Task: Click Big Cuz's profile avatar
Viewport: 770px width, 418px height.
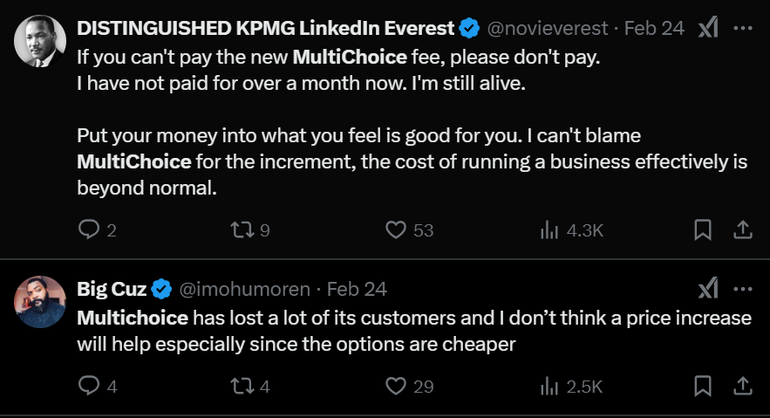Action: click(40, 299)
